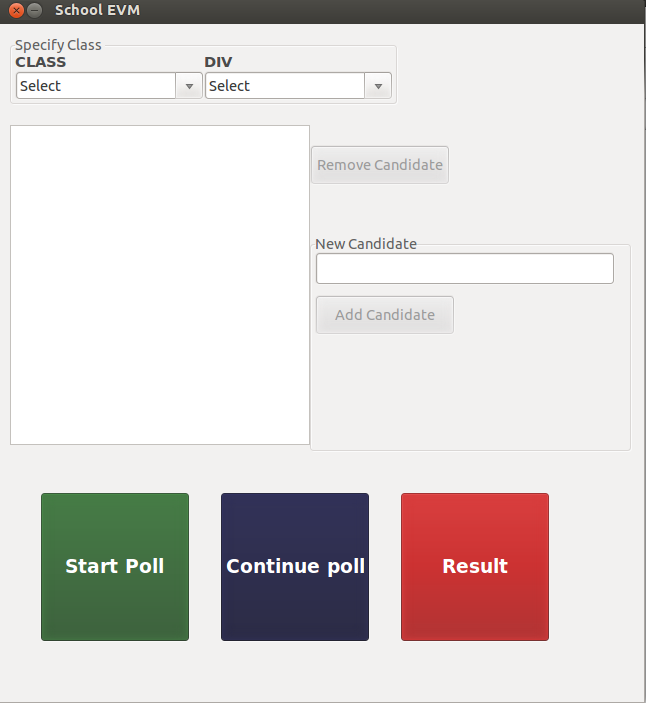The height and width of the screenshot is (703, 646).
Task: Click the Specify Class group label
Action: pos(58,45)
